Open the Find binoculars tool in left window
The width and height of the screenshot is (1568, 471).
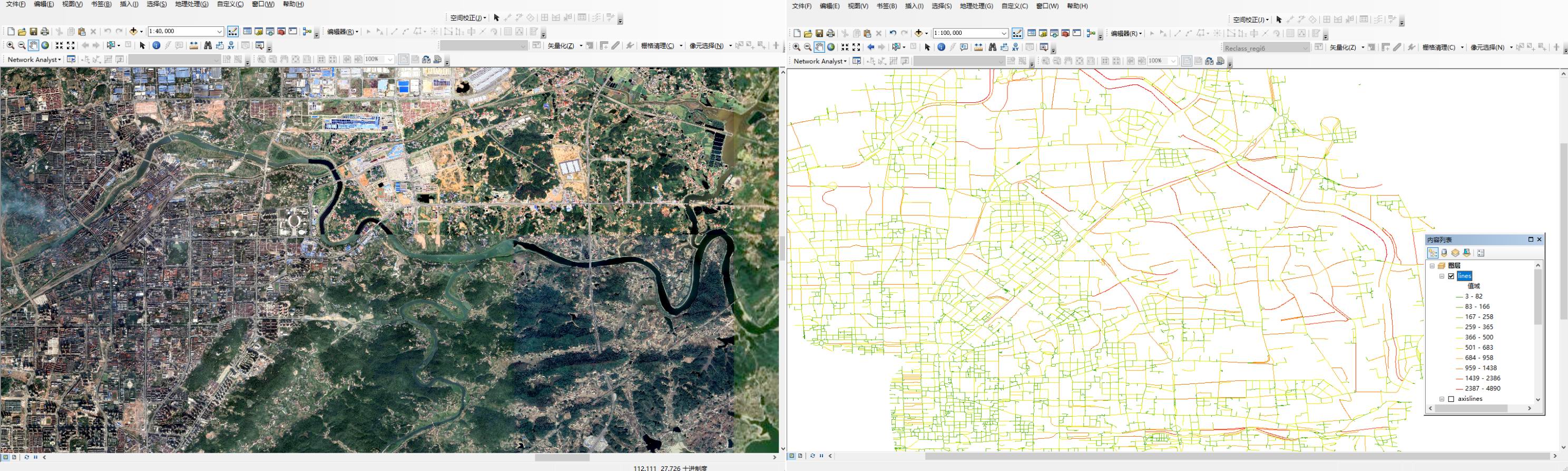(x=208, y=46)
